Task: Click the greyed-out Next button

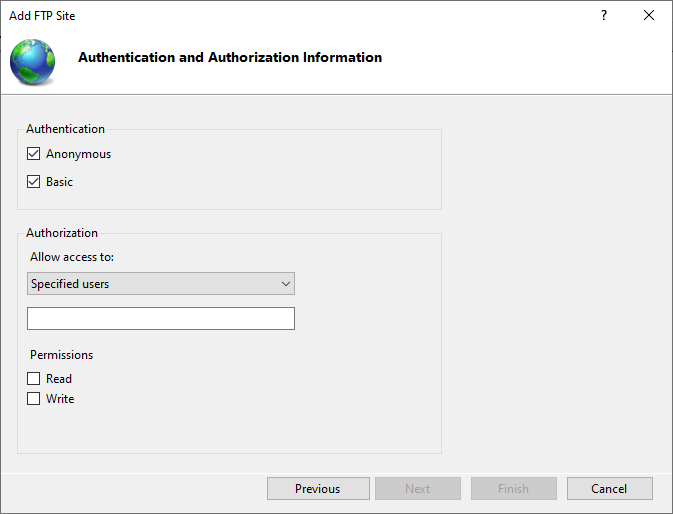Action: coord(417,489)
